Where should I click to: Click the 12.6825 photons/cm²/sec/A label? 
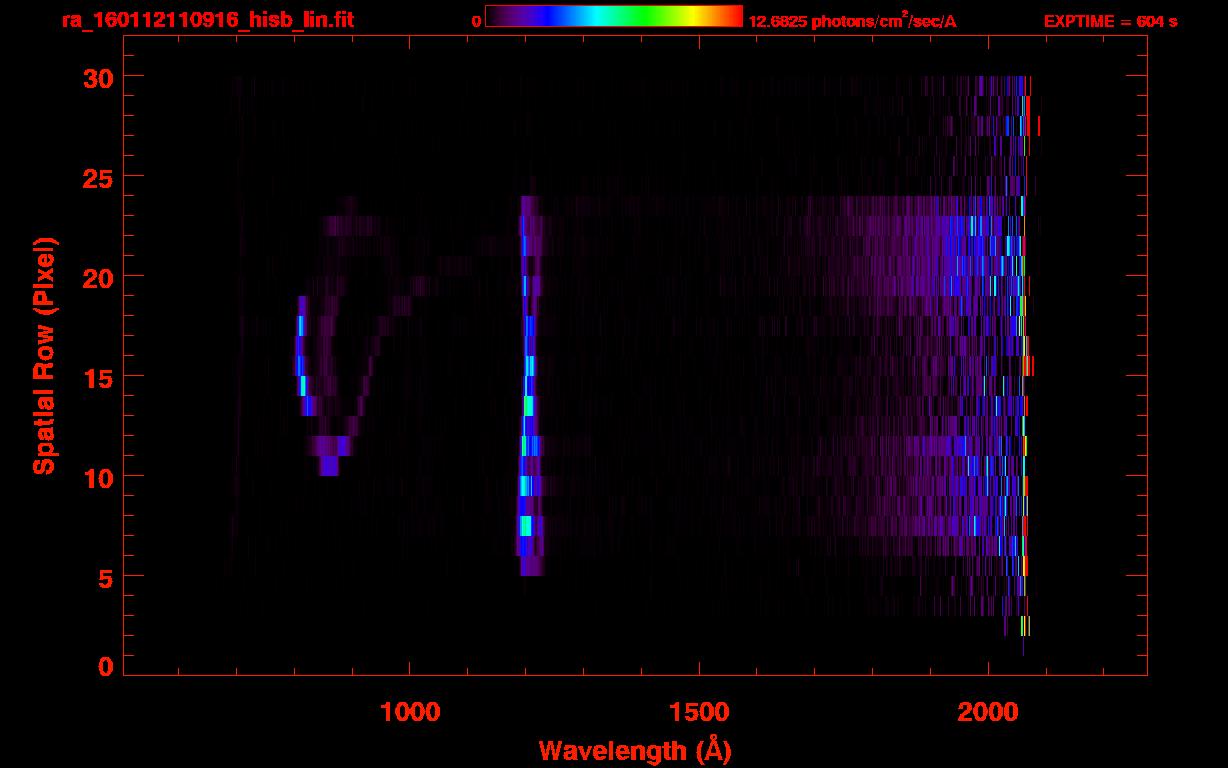[x=852, y=21]
